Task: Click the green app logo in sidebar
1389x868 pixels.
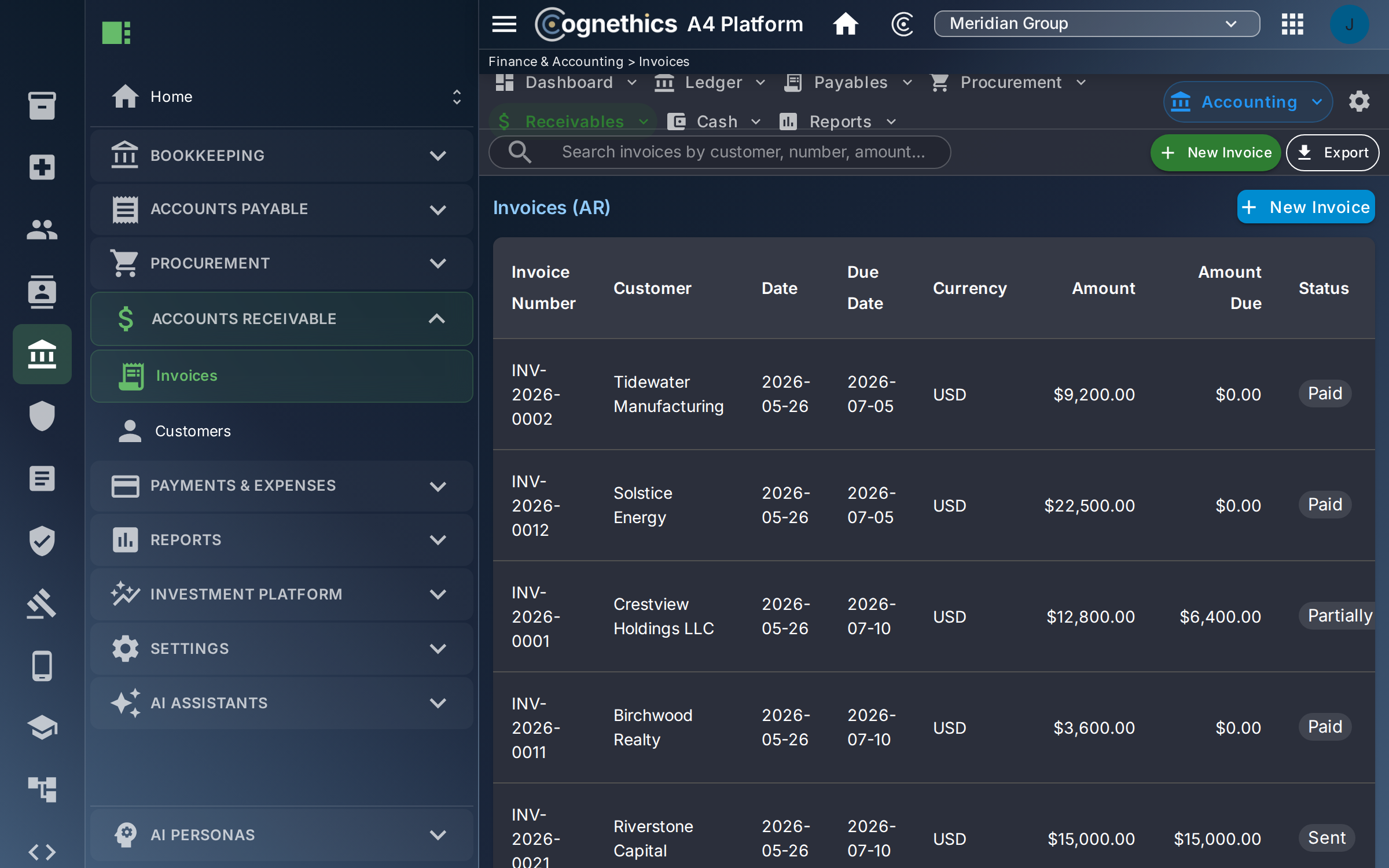Action: tap(116, 32)
